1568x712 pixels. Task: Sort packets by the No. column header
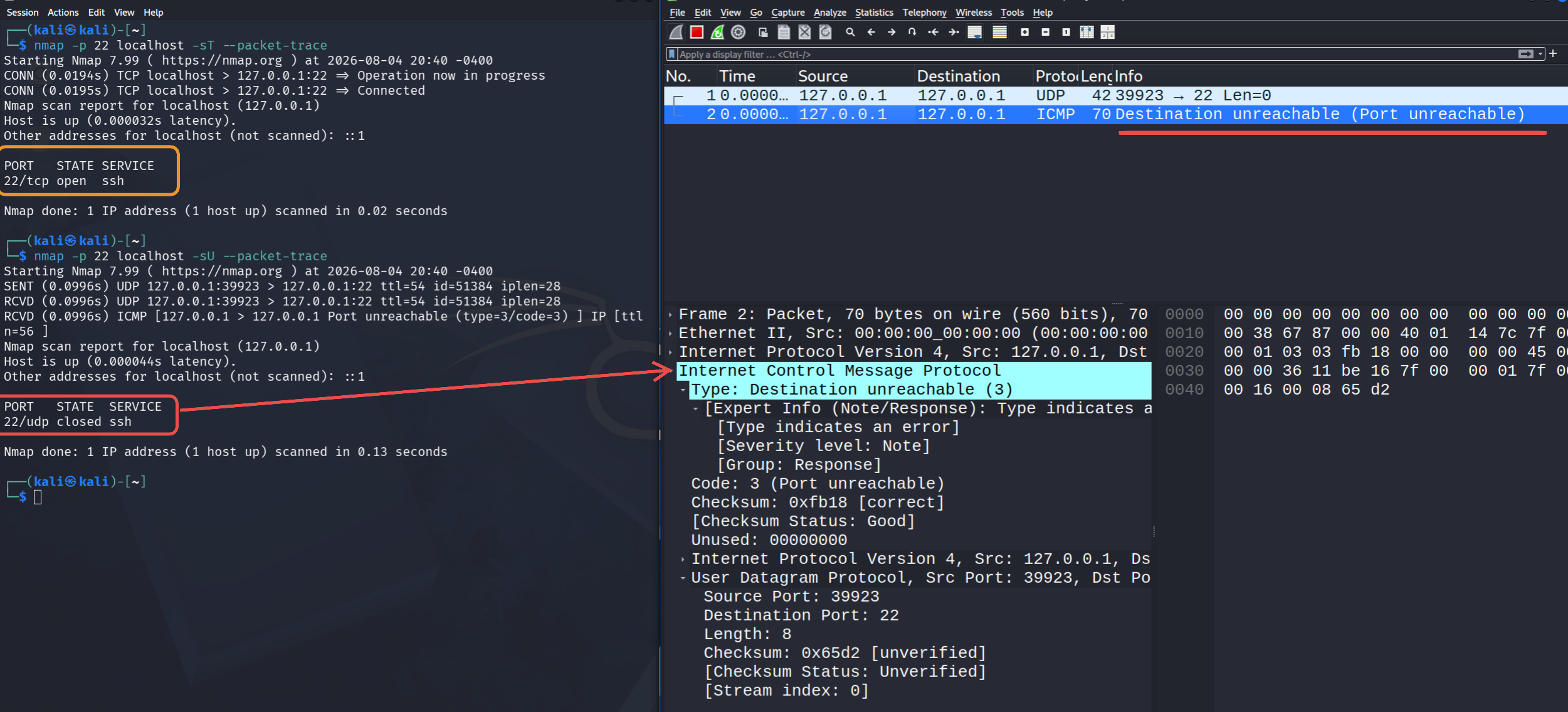[x=690, y=76]
